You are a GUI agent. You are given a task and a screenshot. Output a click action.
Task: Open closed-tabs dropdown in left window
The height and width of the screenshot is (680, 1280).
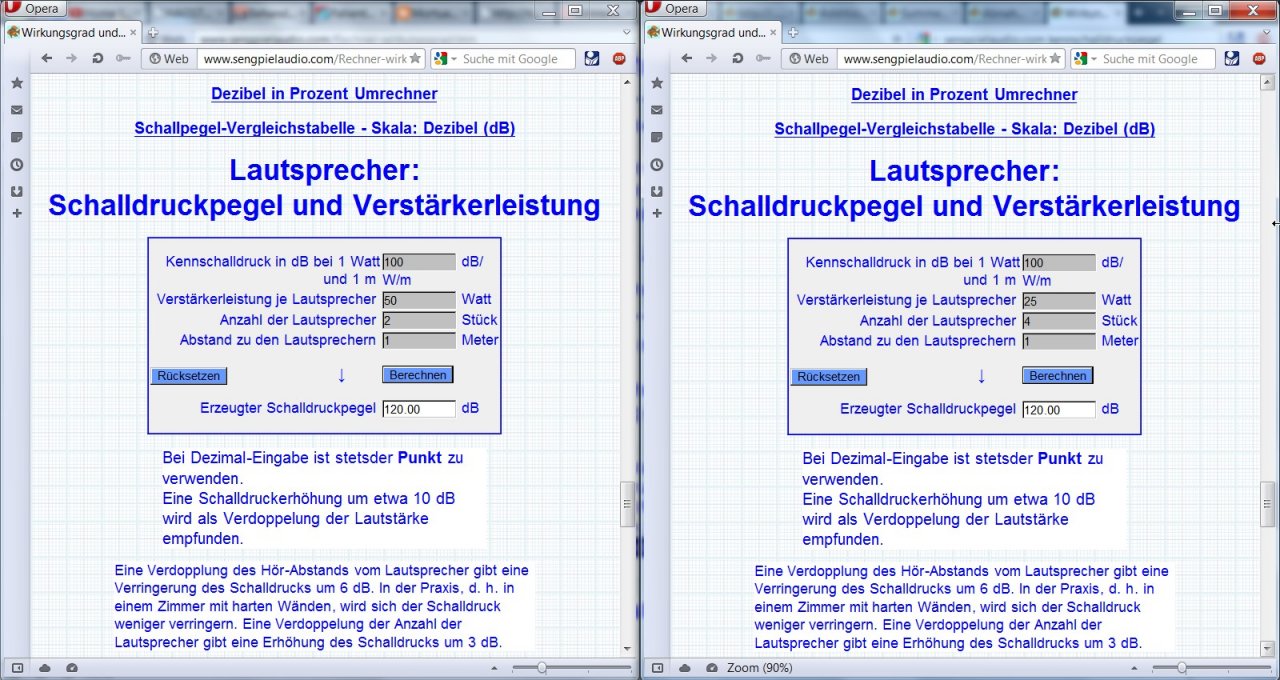(x=626, y=32)
